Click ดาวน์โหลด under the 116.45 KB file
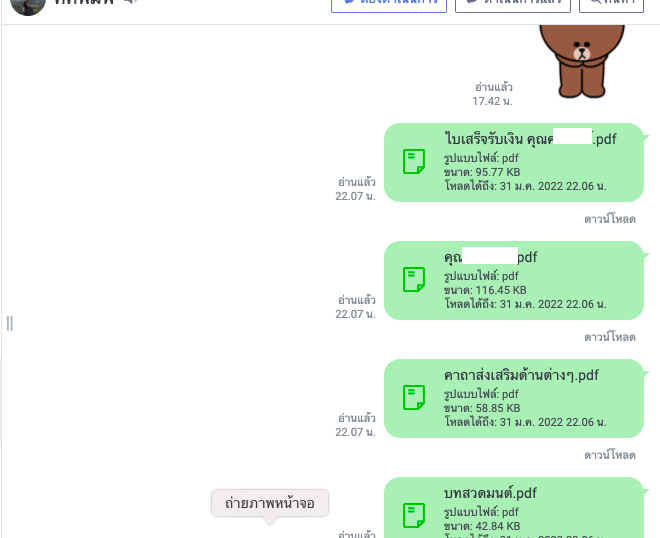The width and height of the screenshot is (660, 538). click(x=609, y=337)
